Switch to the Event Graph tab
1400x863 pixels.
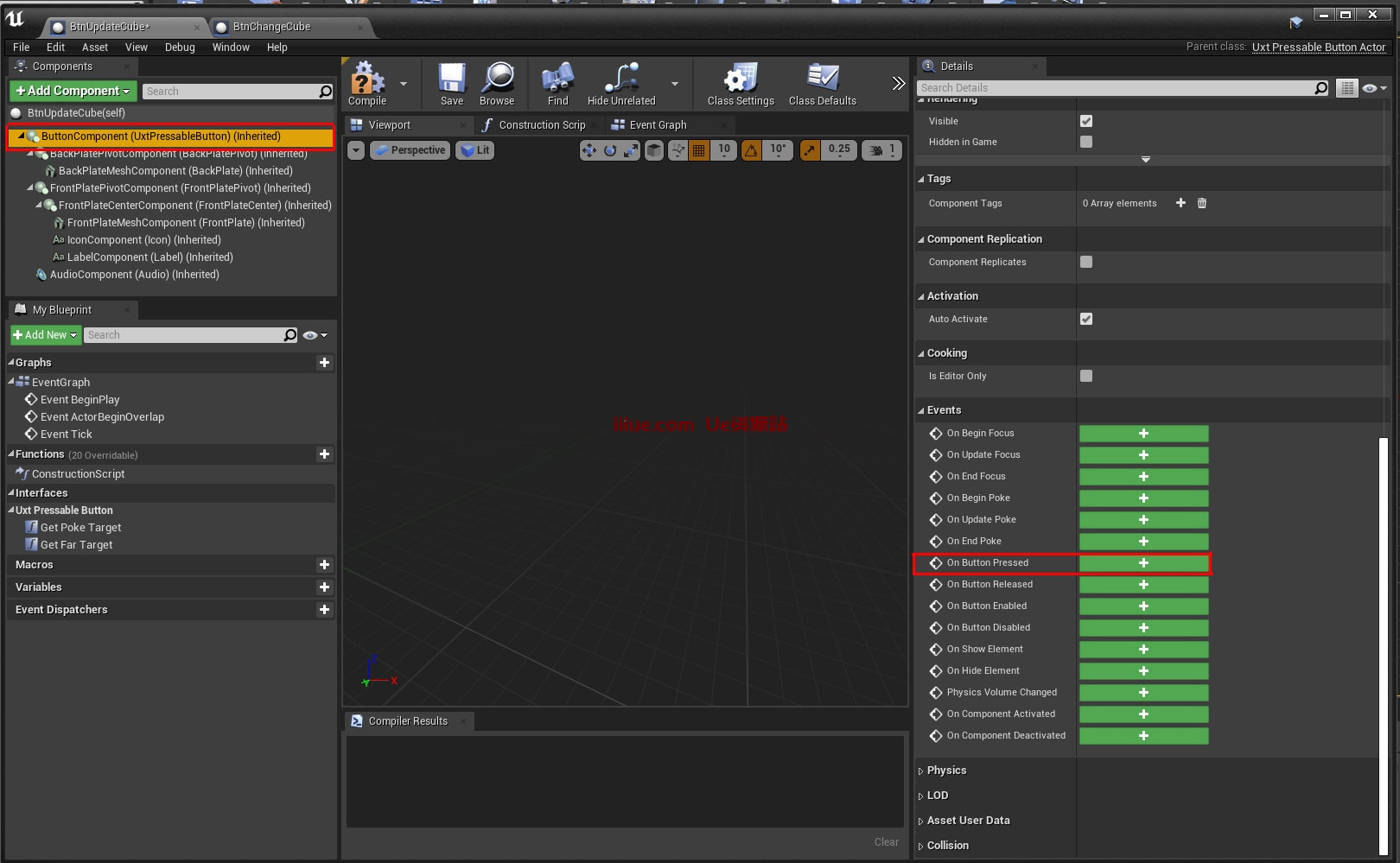click(657, 125)
